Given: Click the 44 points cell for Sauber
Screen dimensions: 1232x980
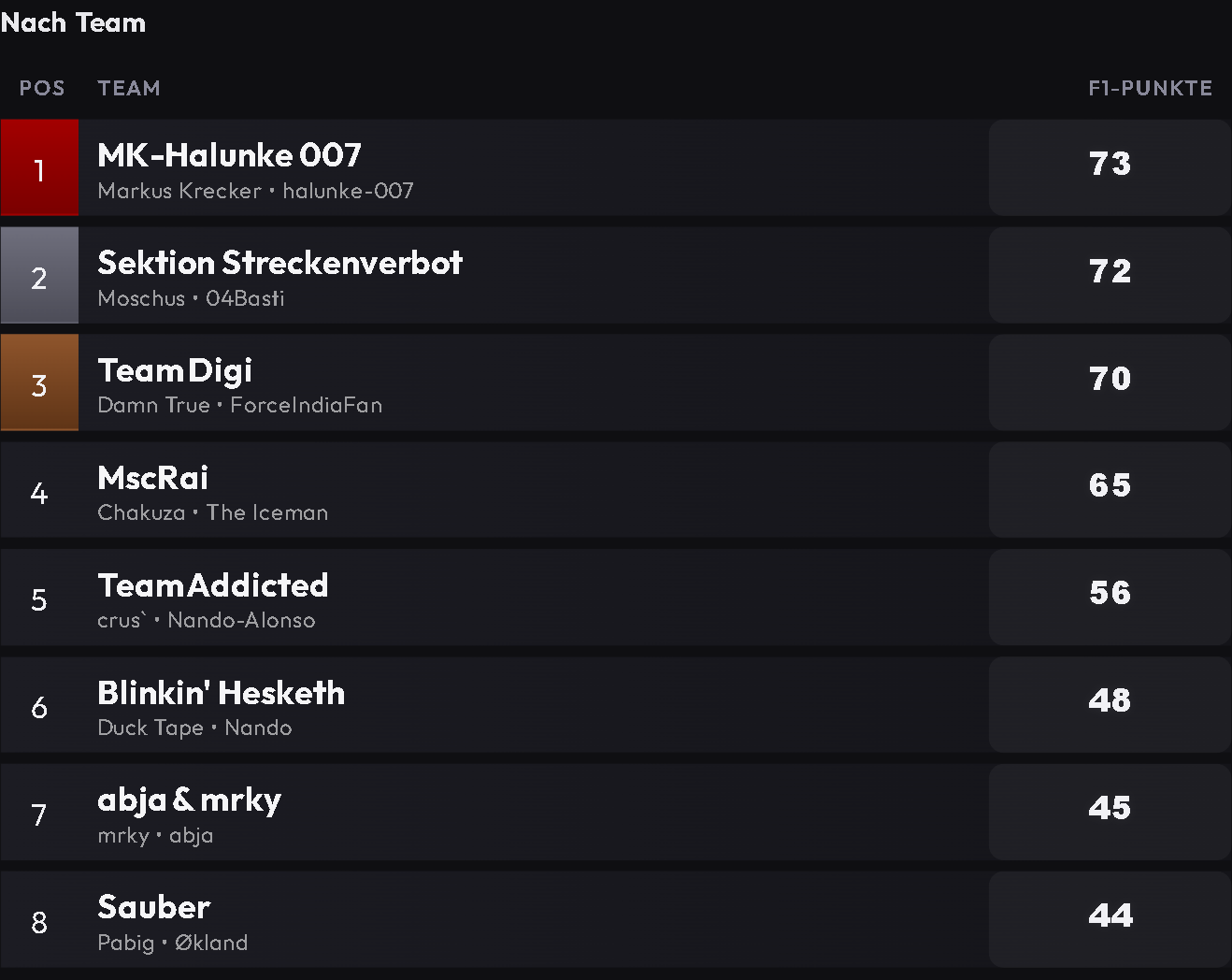Looking at the screenshot, I should (x=1110, y=920).
